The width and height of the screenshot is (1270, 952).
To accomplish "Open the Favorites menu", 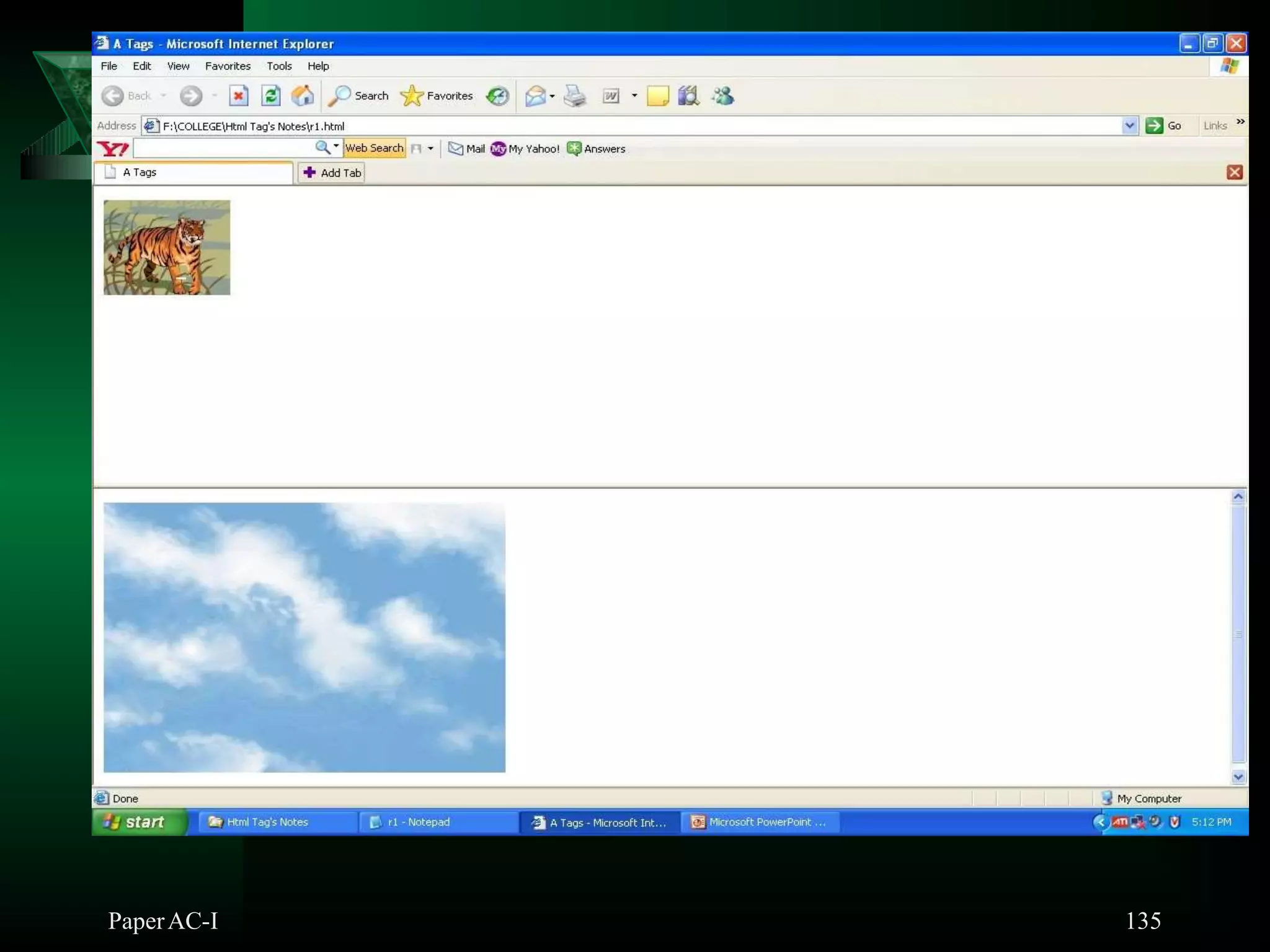I will tap(228, 66).
